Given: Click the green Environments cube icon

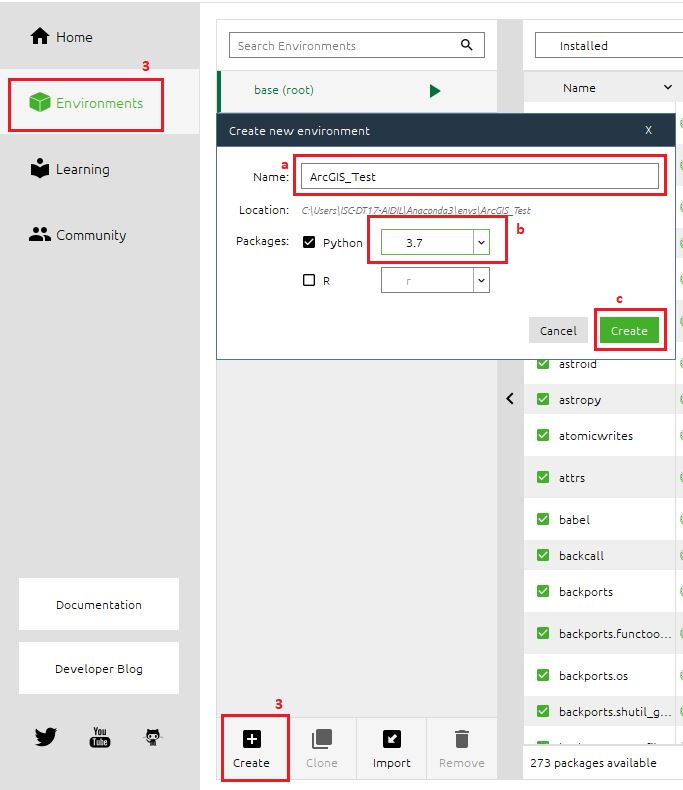Looking at the screenshot, I should click(x=40, y=102).
